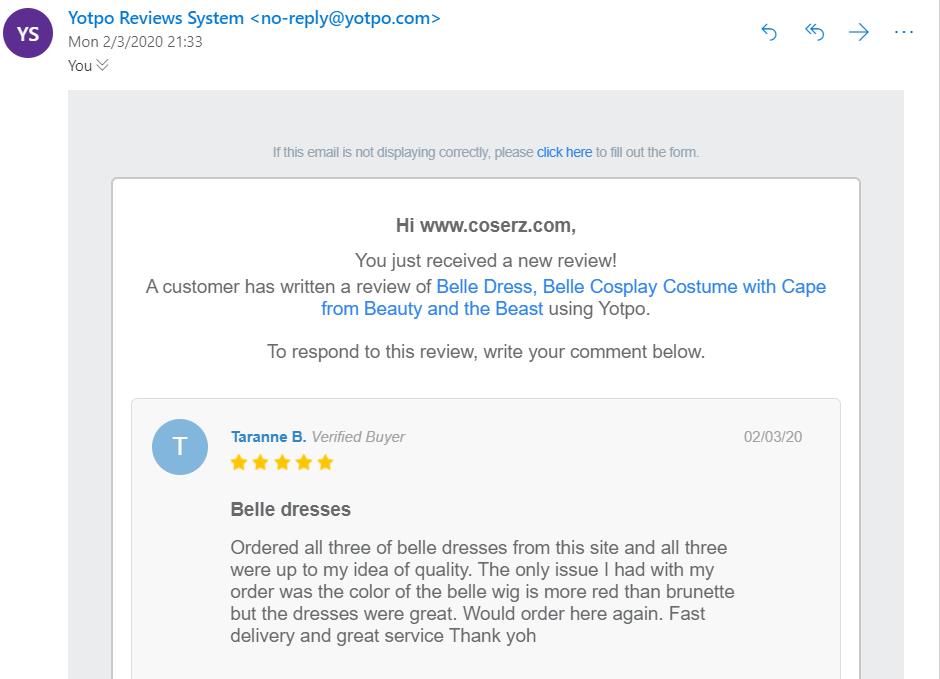Click the fifth yellow rating star
This screenshot has height=679, width=940.
point(324,462)
